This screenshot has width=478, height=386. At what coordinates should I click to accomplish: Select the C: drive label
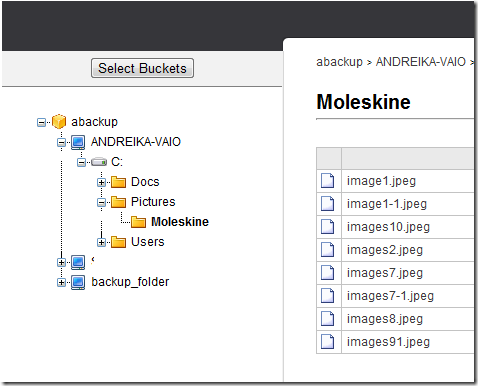pyautogui.click(x=117, y=162)
